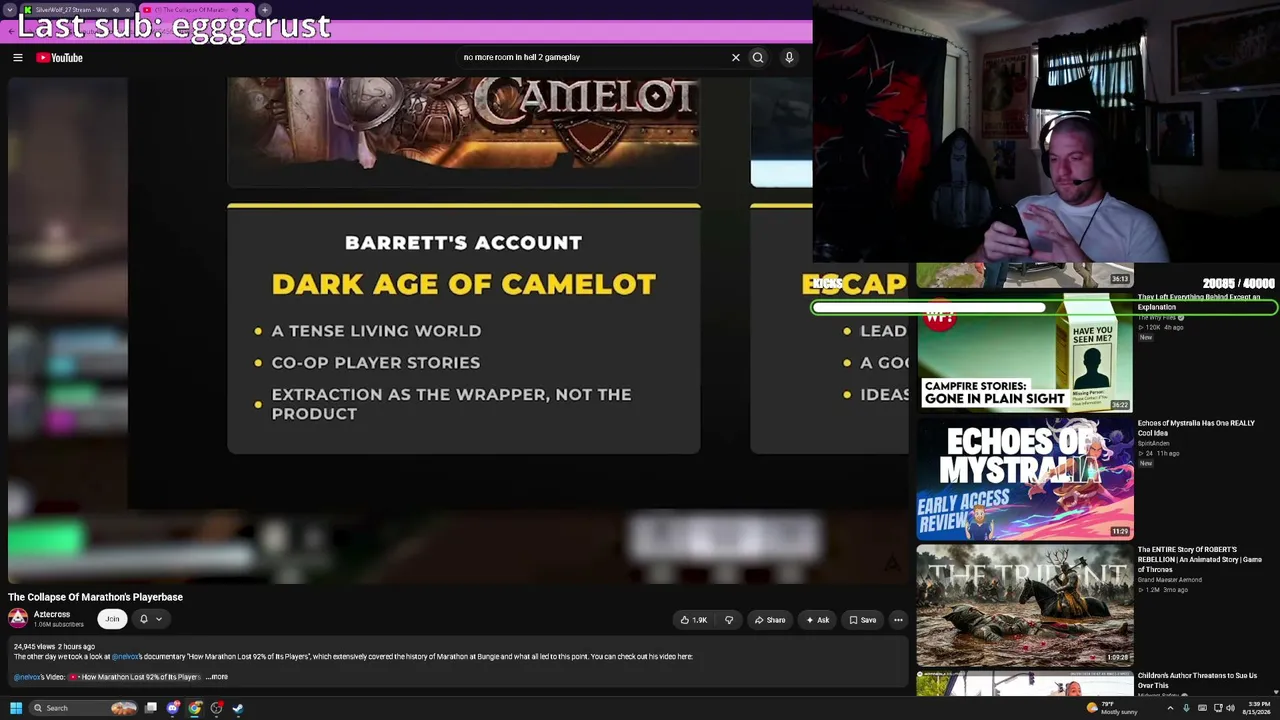Image resolution: width=1280 pixels, height=720 pixels.
Task: Click the '24,945 views 2 hours ago' text
Action: (x=54, y=647)
